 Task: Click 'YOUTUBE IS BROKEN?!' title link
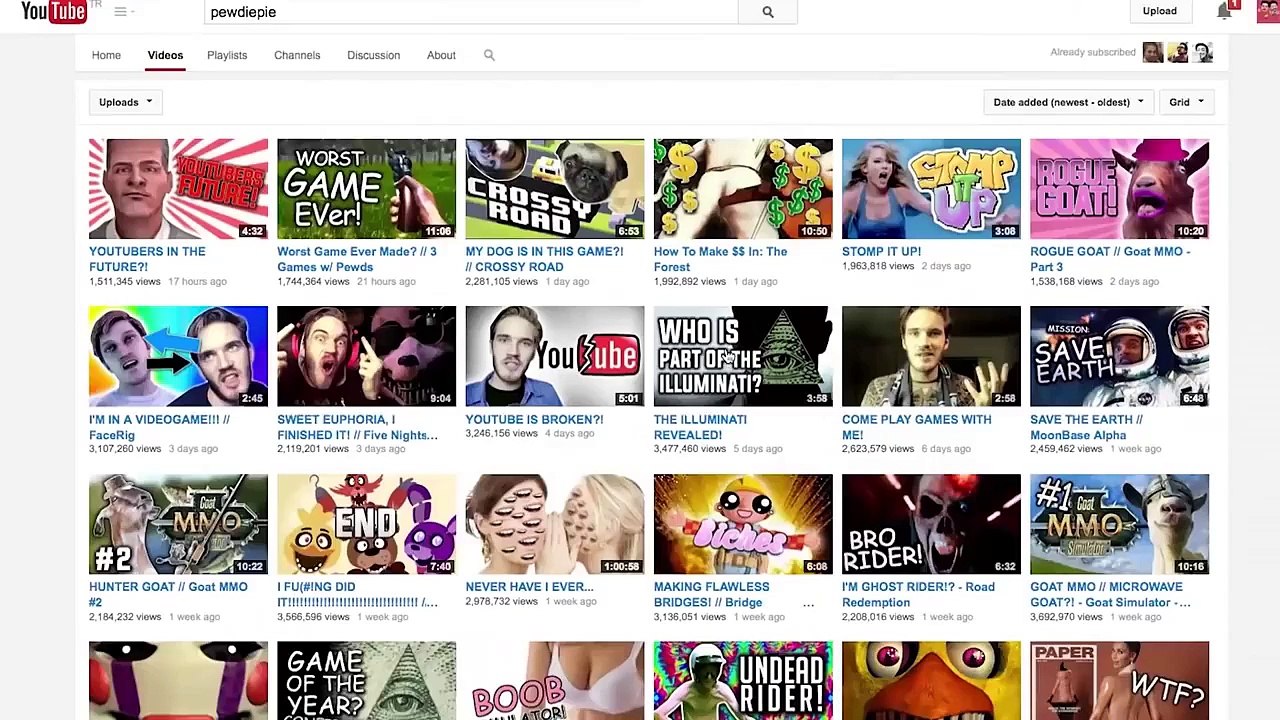click(x=534, y=419)
